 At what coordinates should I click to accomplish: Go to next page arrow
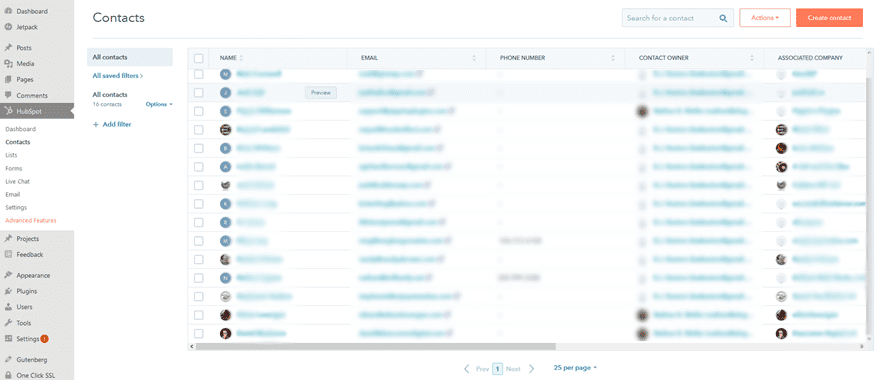(531, 369)
